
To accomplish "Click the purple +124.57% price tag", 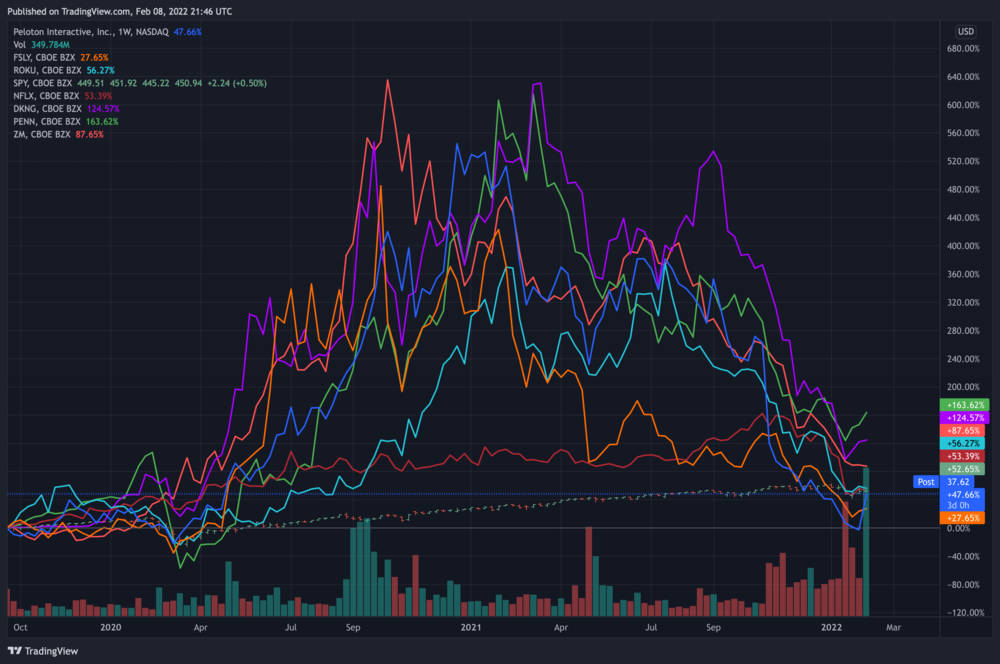I will pos(964,416).
